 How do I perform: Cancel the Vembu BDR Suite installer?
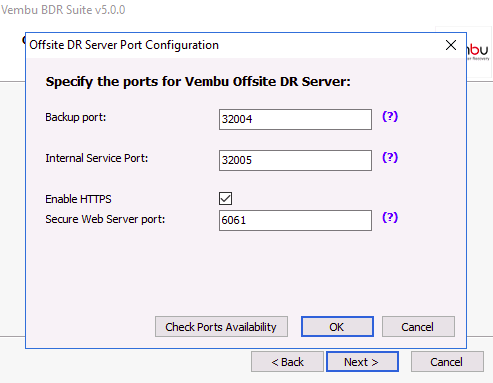click(447, 362)
